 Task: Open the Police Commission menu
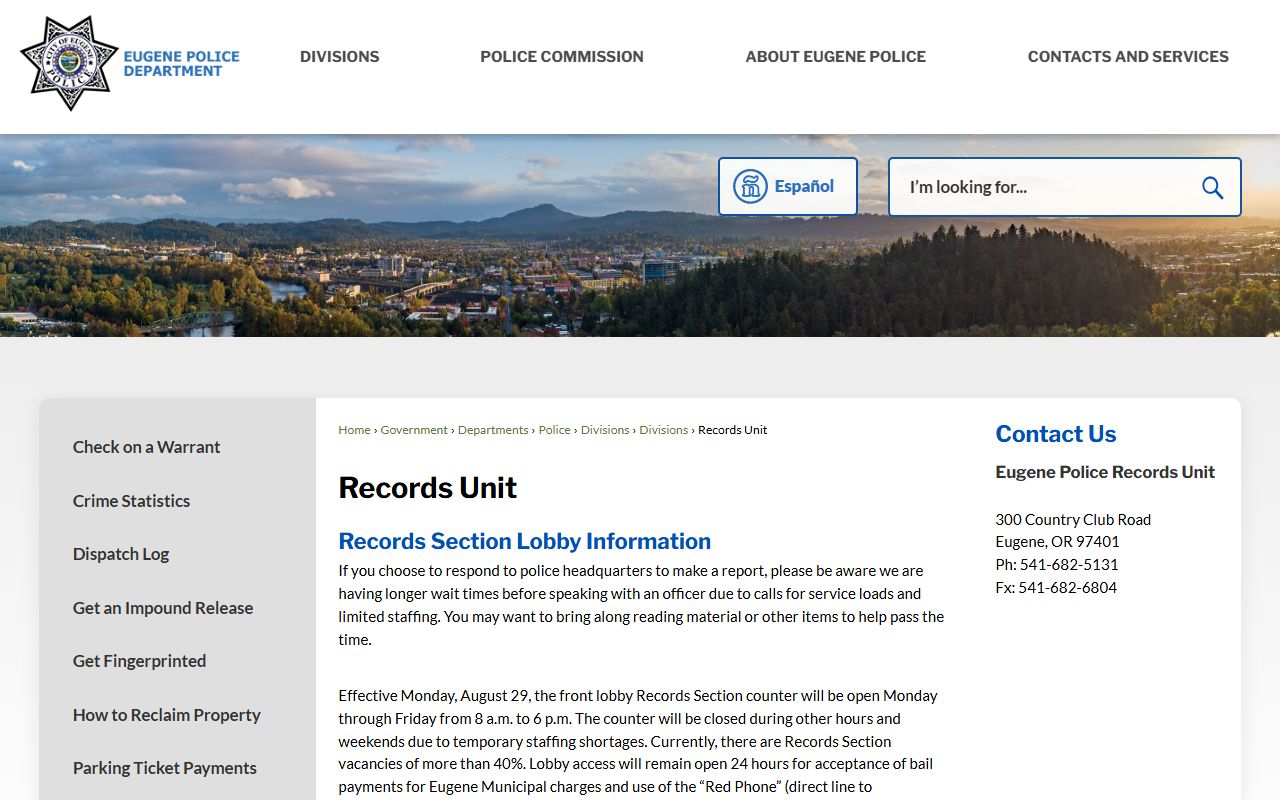click(x=562, y=57)
